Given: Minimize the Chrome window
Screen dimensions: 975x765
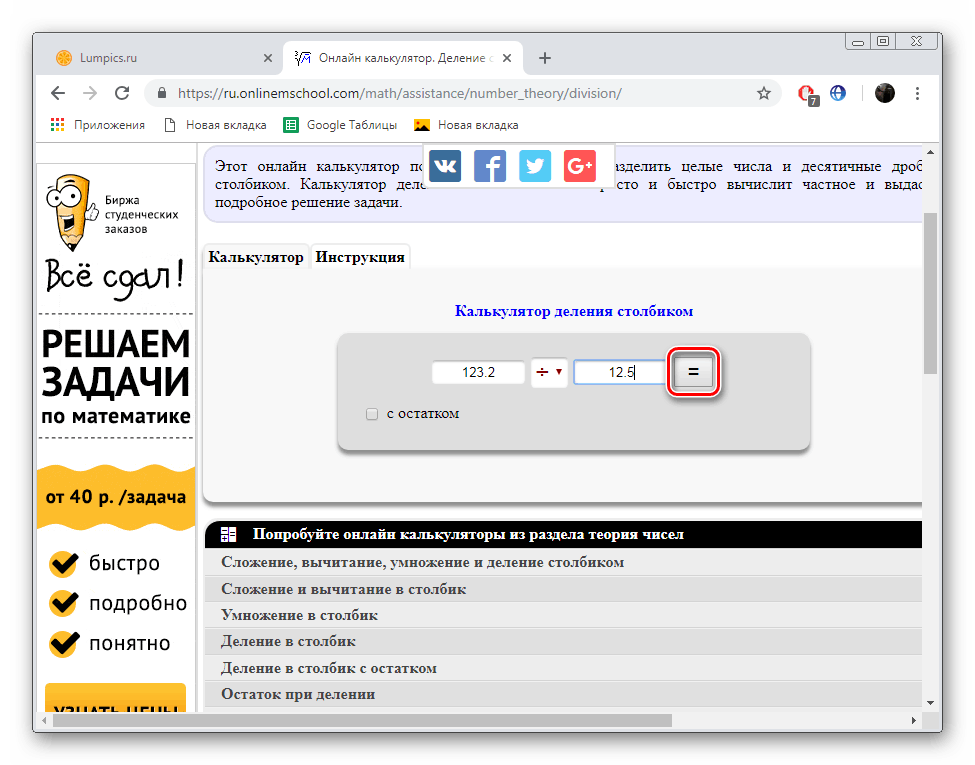Looking at the screenshot, I should (858, 42).
